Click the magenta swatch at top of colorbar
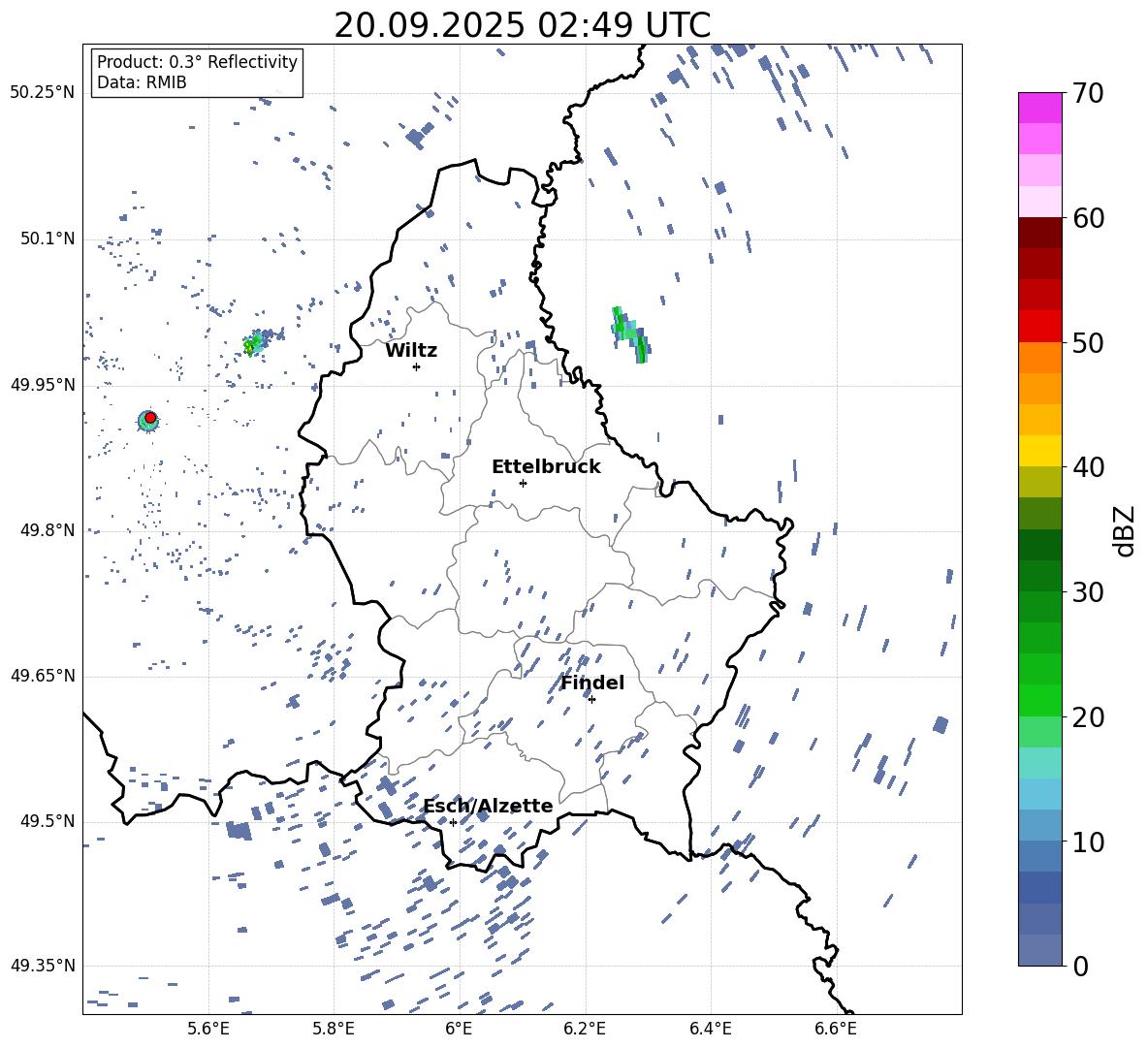The width and height of the screenshot is (1148, 1048). (x=1039, y=108)
